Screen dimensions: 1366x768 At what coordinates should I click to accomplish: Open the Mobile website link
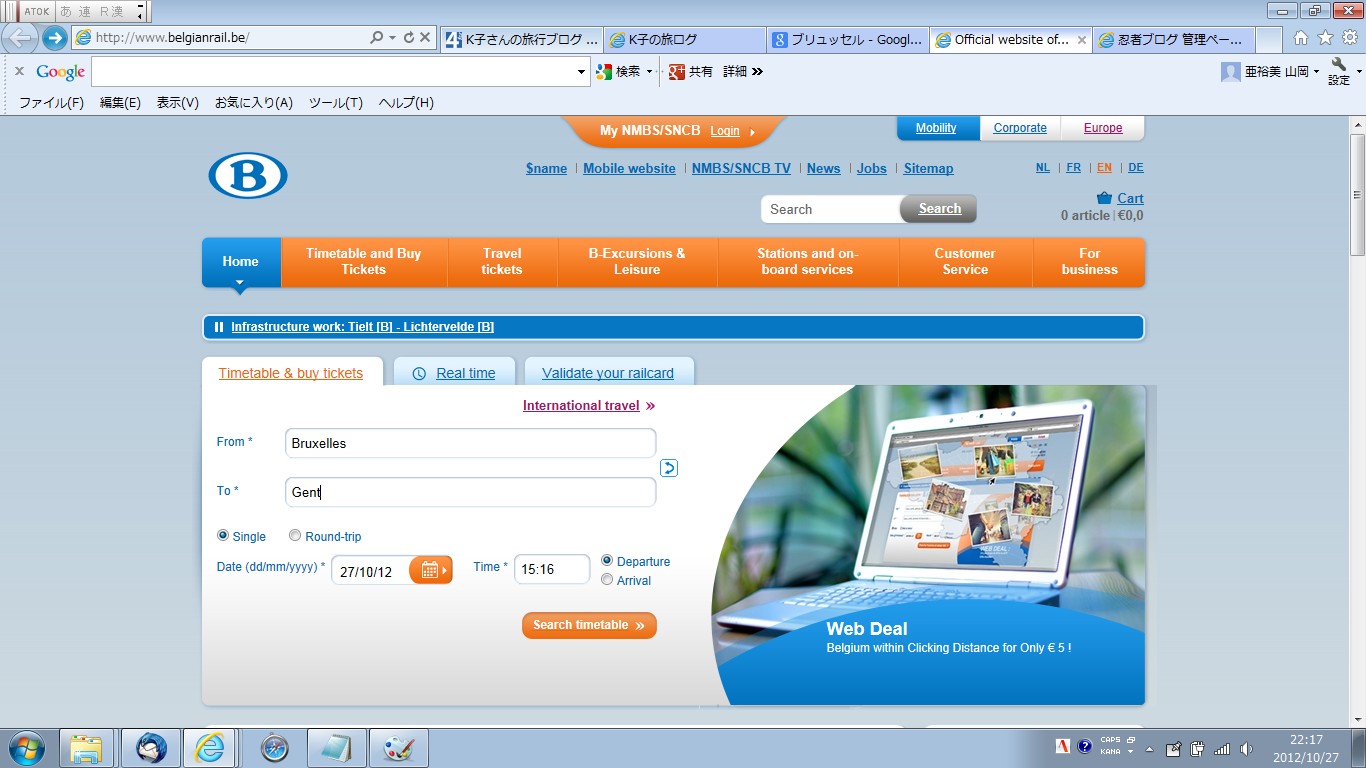(629, 168)
